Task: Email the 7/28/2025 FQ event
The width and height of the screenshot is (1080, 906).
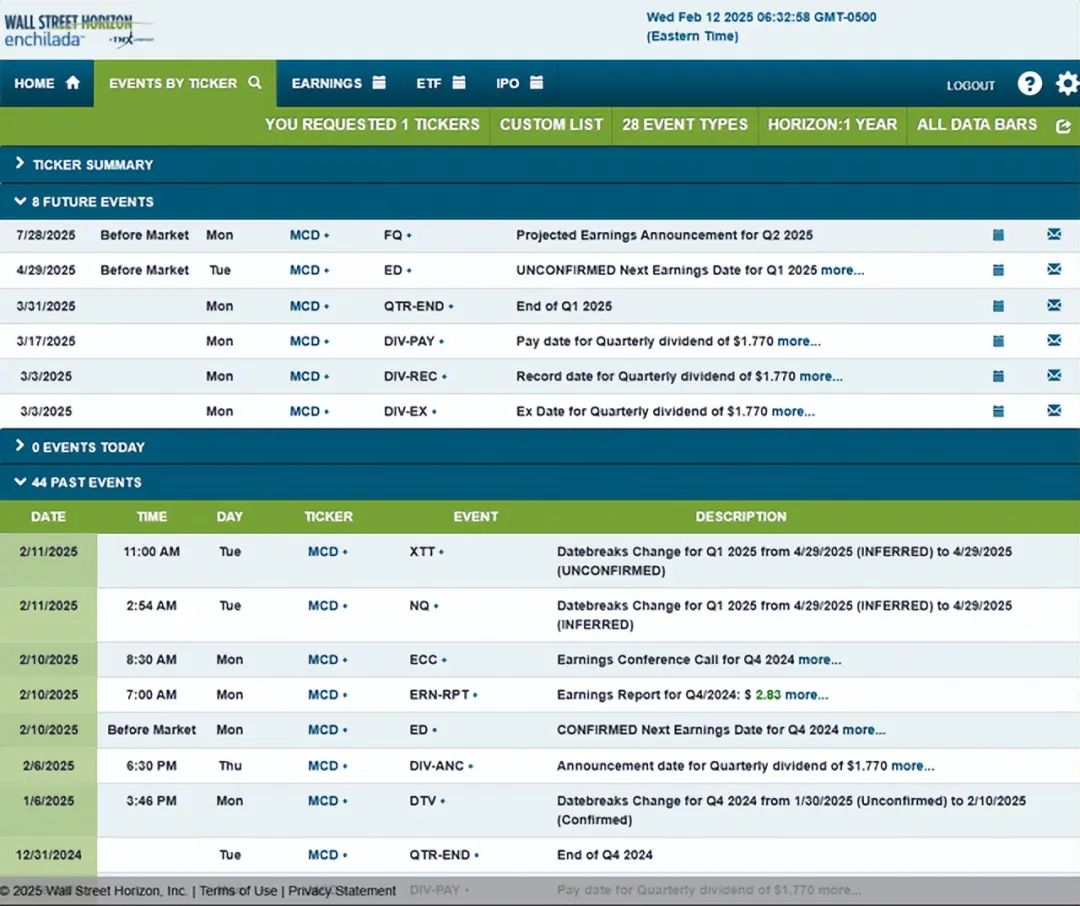Action: click(1054, 234)
